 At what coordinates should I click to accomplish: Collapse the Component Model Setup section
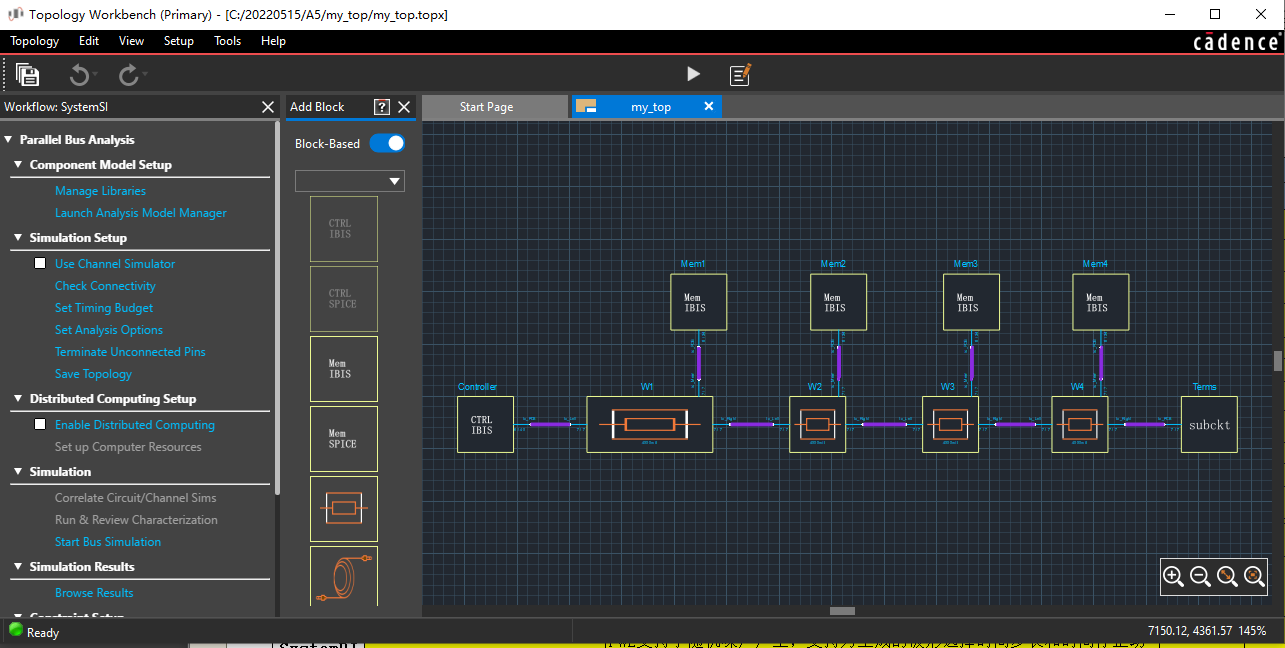click(x=17, y=165)
